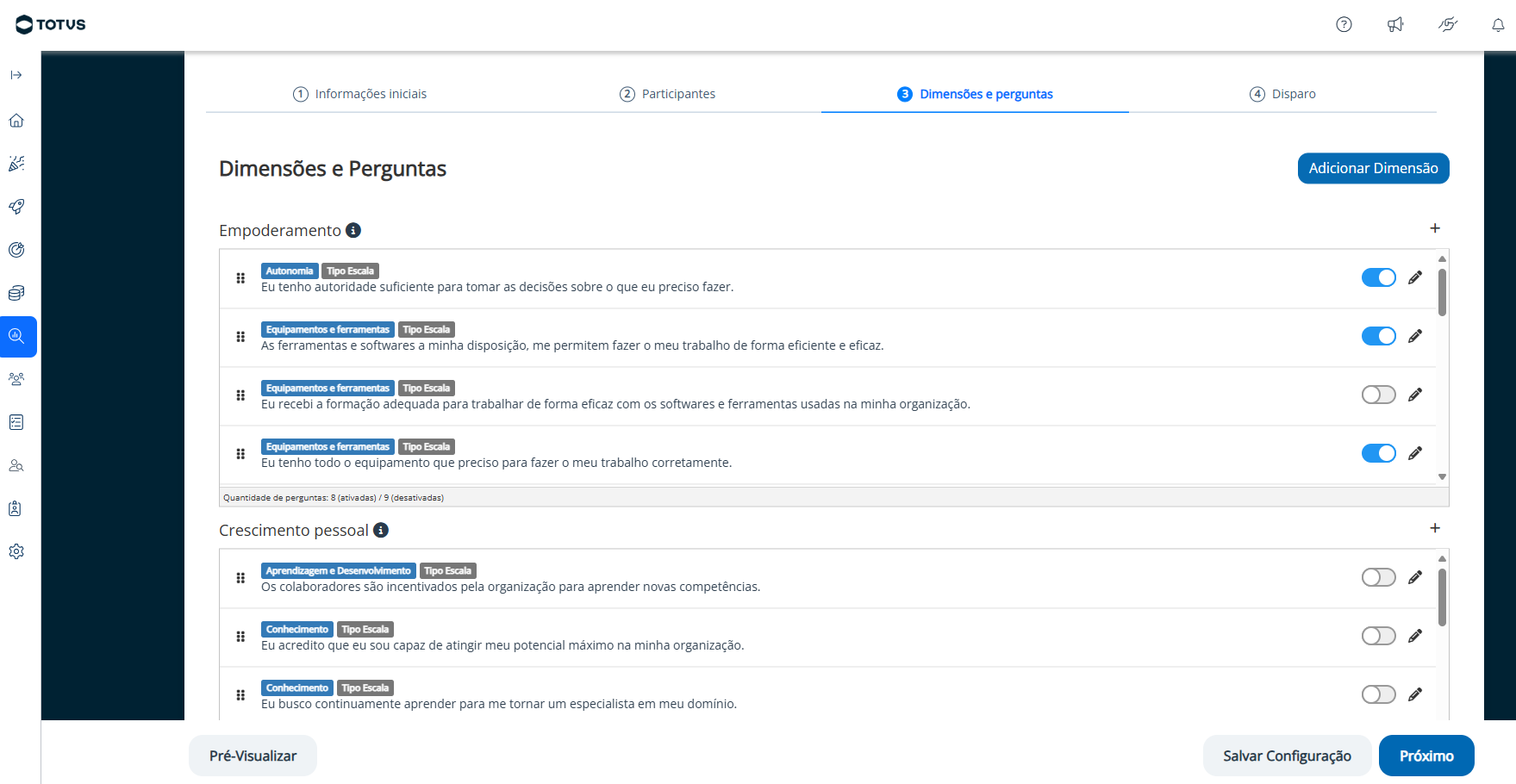Go to home in the sidebar
1516x784 pixels.
[16, 121]
